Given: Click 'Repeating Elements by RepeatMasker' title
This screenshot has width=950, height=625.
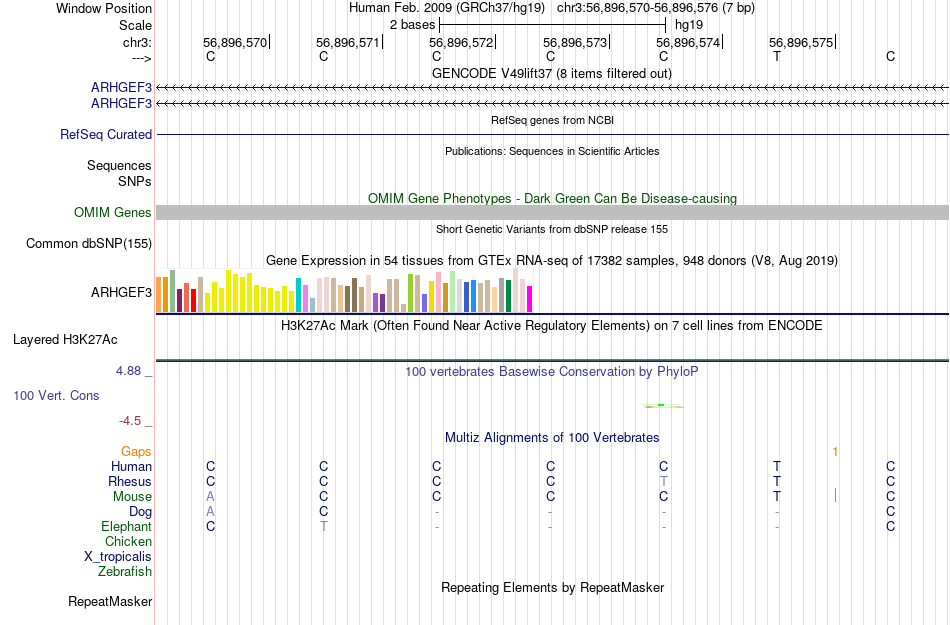Looking at the screenshot, I should click(553, 588).
